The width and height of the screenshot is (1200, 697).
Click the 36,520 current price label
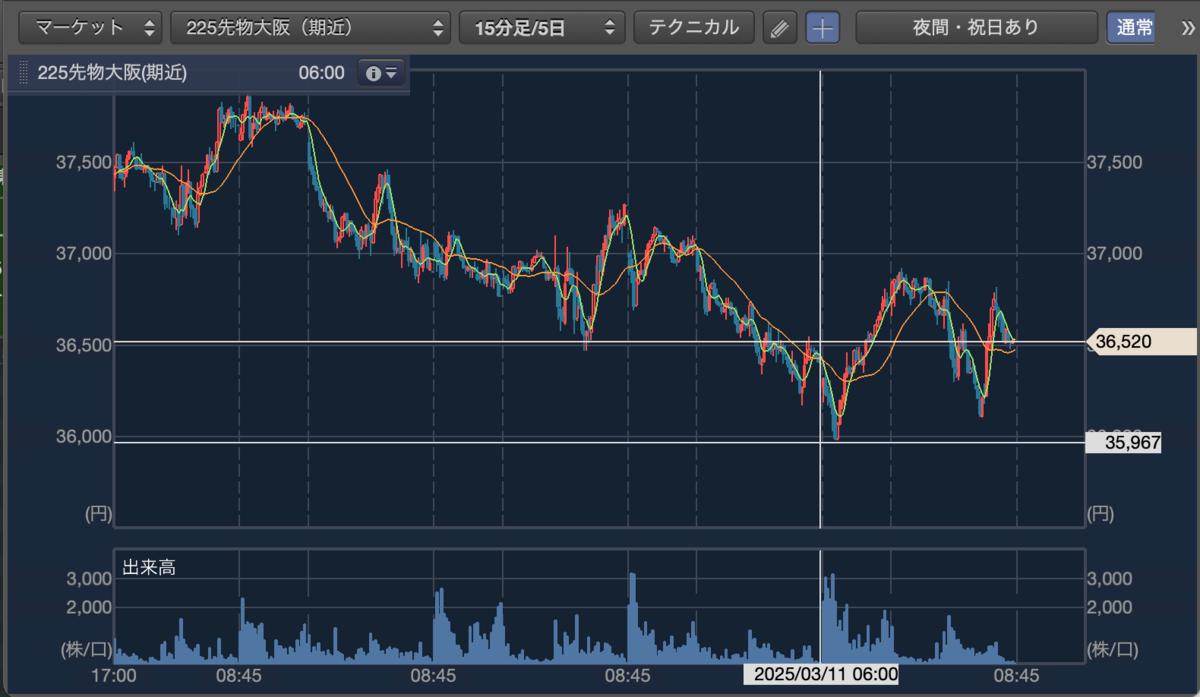coord(1140,342)
